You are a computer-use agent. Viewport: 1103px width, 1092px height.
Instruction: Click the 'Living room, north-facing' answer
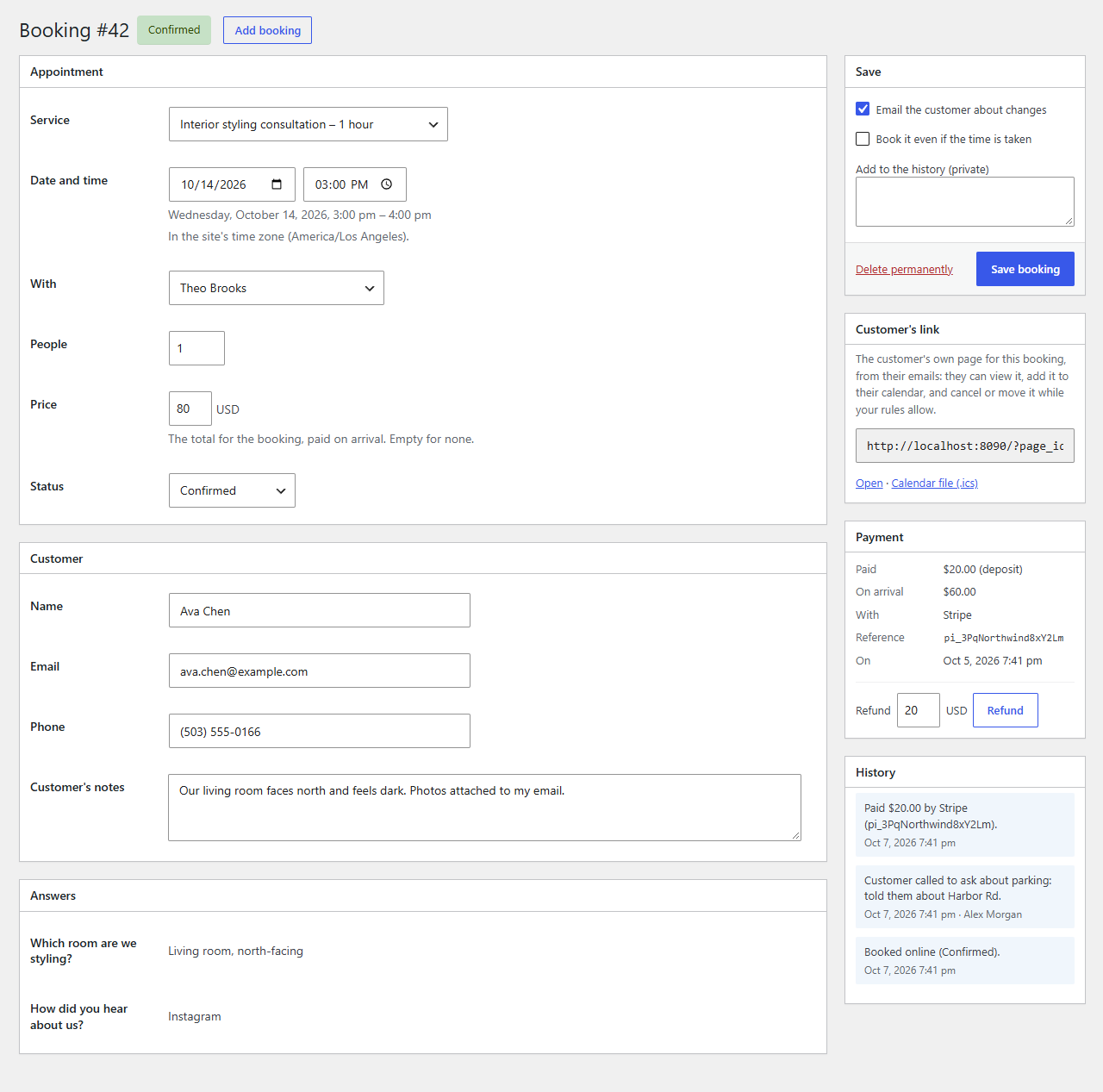coord(235,951)
